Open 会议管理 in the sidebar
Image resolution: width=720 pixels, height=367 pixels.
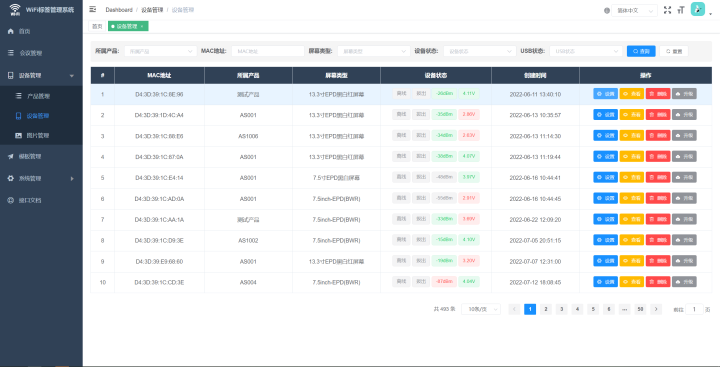tap(41, 53)
